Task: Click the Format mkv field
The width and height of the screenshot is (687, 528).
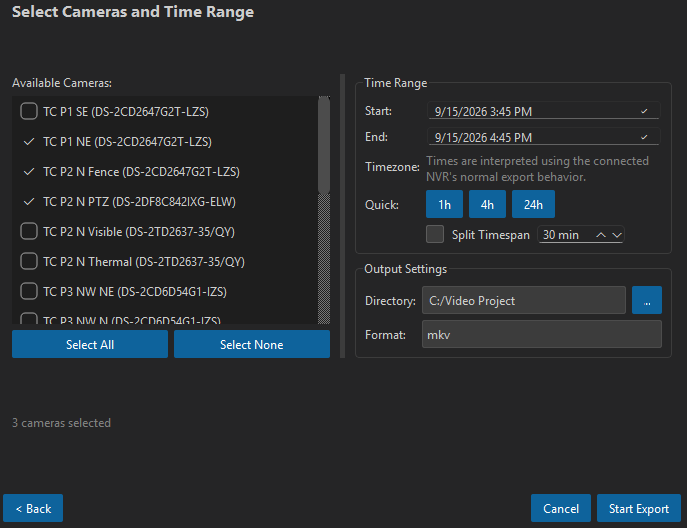Action: [x=542, y=334]
